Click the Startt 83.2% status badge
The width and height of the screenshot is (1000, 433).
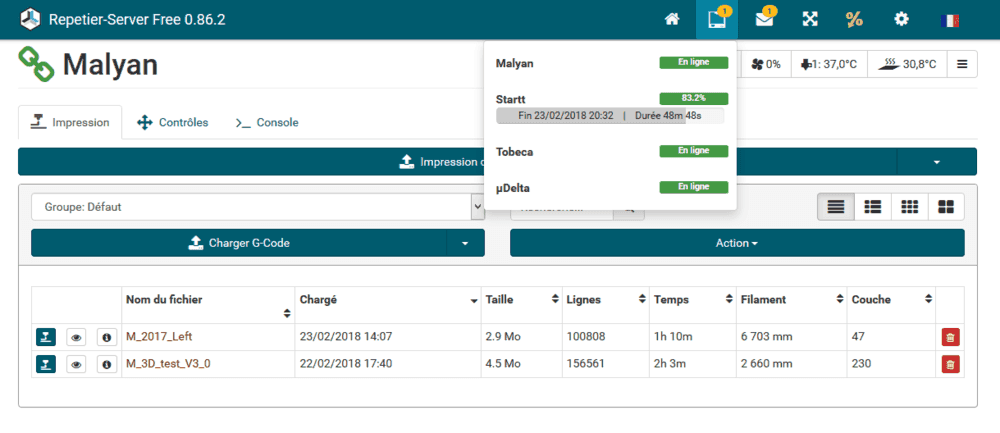click(693, 99)
